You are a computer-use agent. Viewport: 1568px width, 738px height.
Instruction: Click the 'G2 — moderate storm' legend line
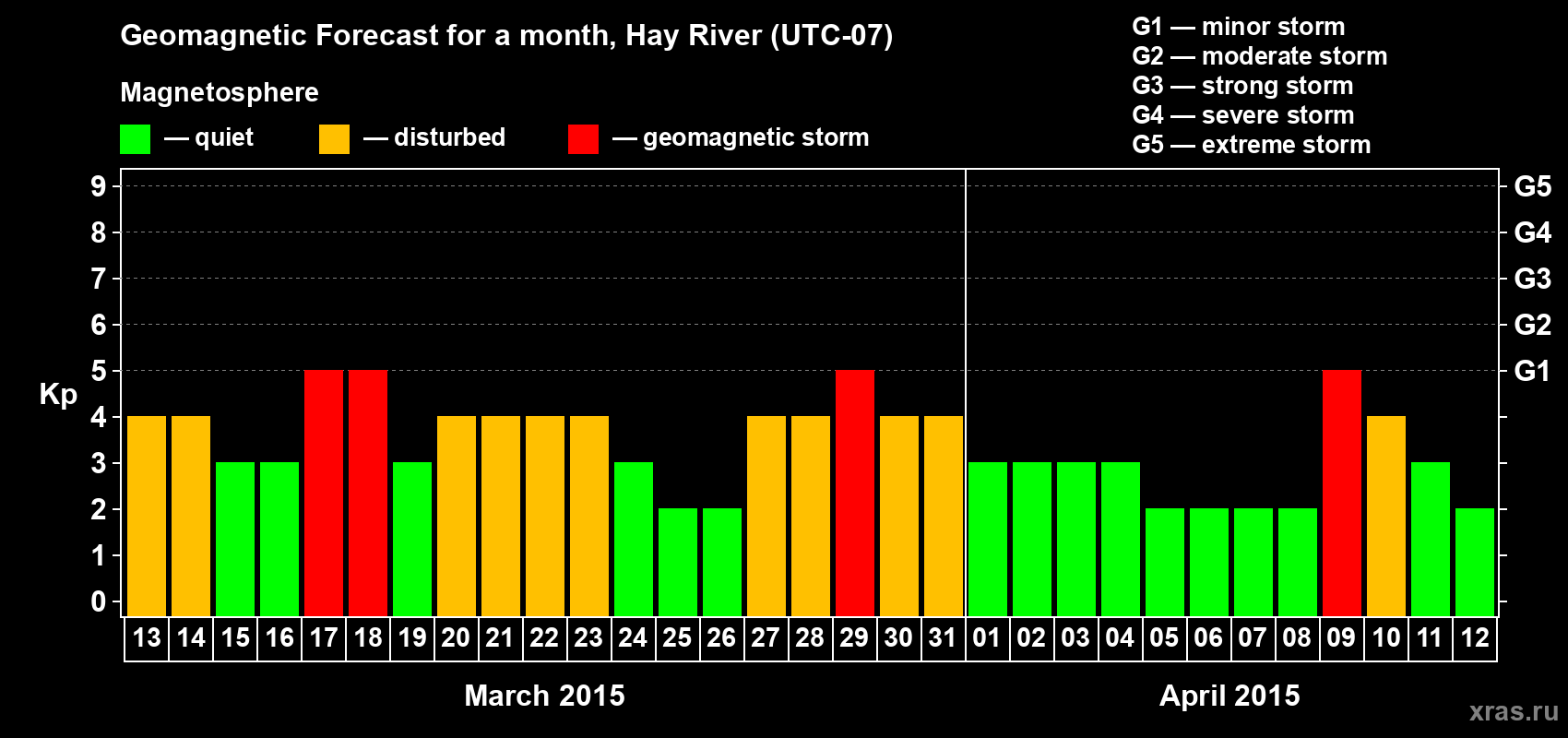1260,56
